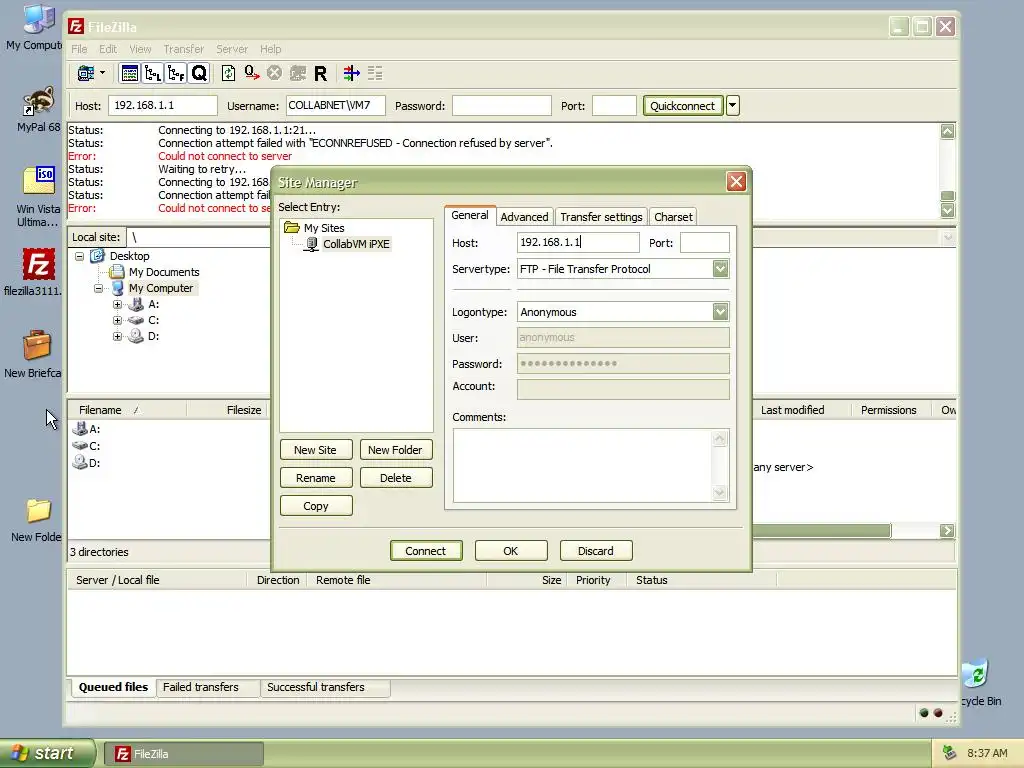This screenshot has width=1024, height=768.
Task: Click the synchronized browsing toolbar icon
Action: coord(375,73)
